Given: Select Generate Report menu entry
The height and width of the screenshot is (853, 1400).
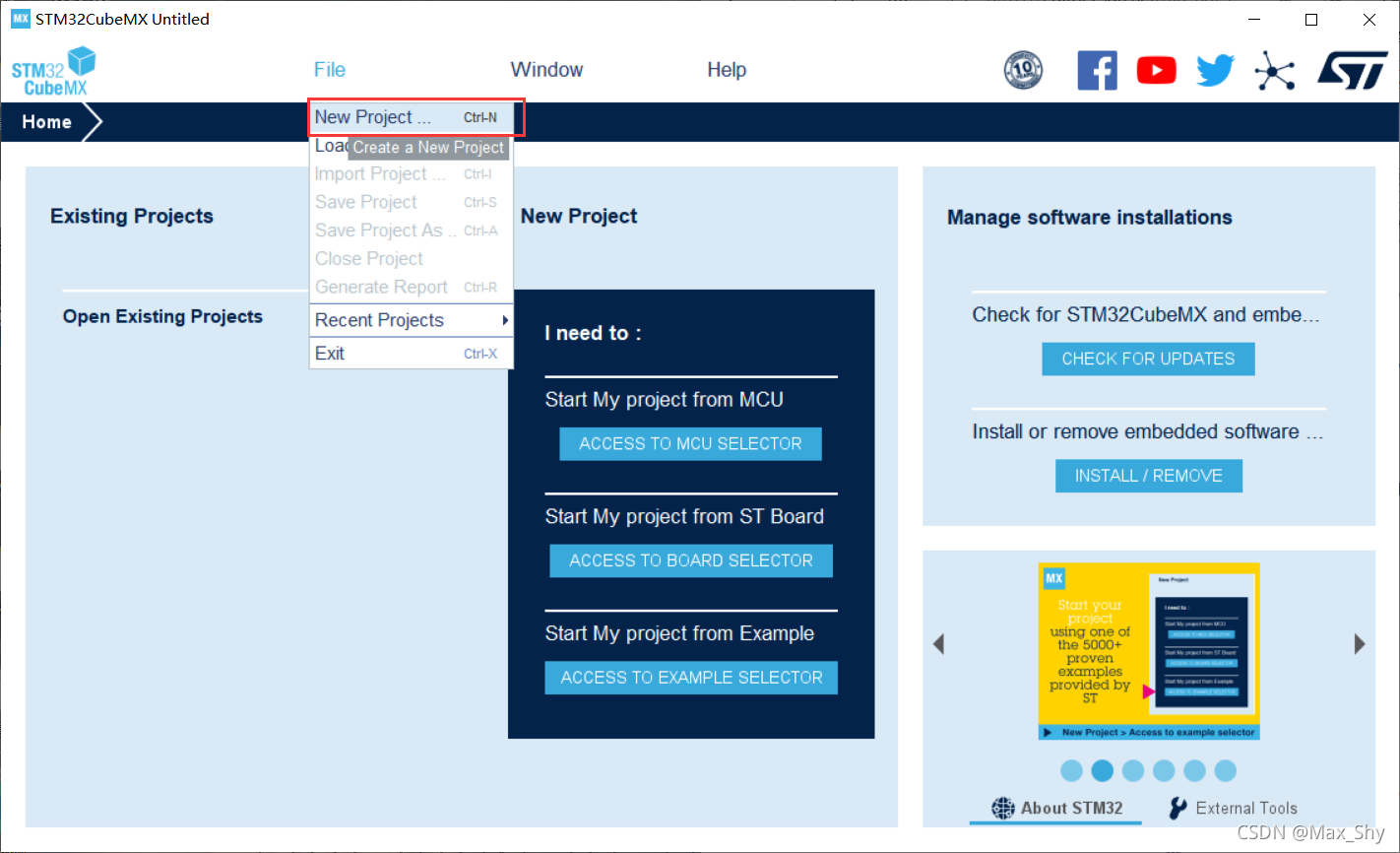Looking at the screenshot, I should [x=411, y=288].
